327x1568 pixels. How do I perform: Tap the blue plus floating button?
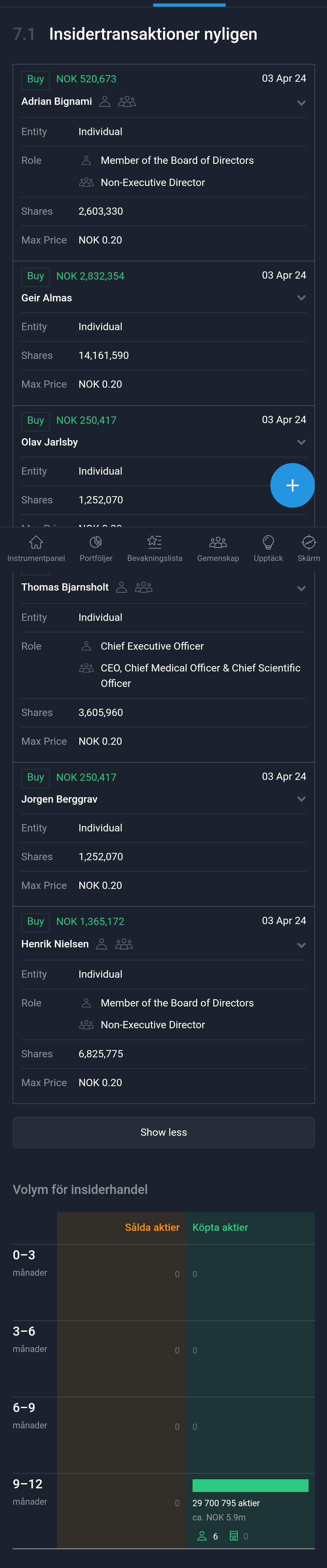(x=292, y=485)
